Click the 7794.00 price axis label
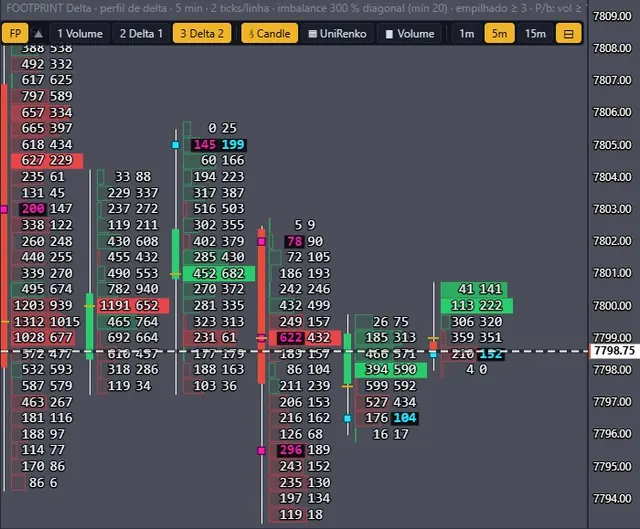The height and width of the screenshot is (529, 640). (x=612, y=499)
